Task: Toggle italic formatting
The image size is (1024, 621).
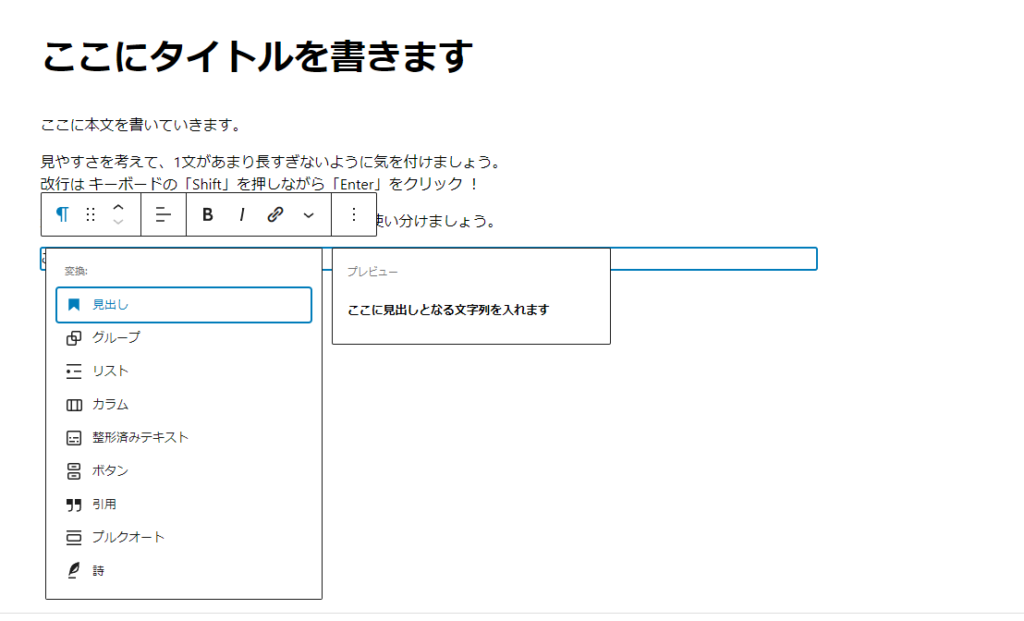Action: click(241, 215)
